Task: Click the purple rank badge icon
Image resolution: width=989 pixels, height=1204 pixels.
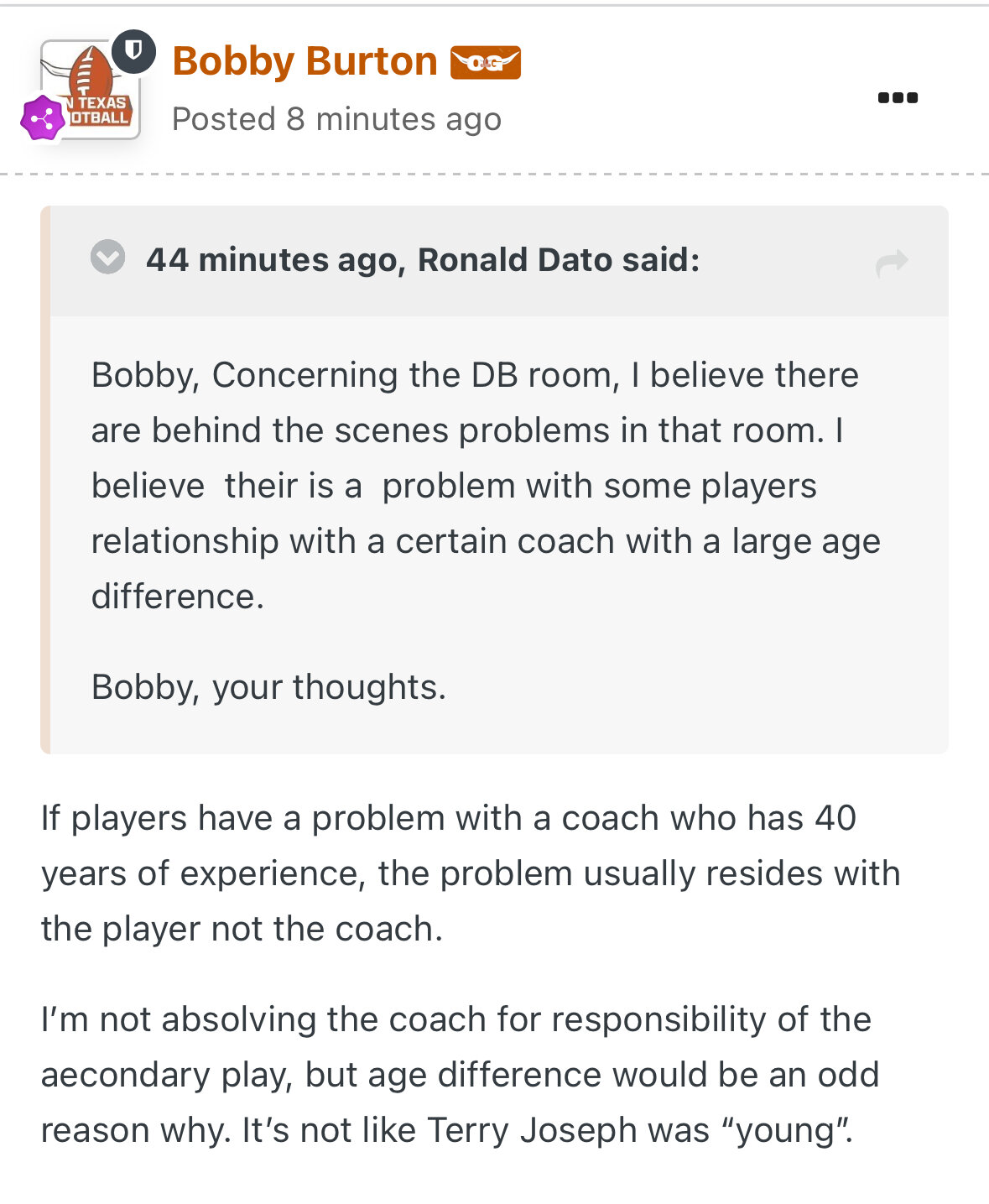Action: pyautogui.click(x=43, y=118)
